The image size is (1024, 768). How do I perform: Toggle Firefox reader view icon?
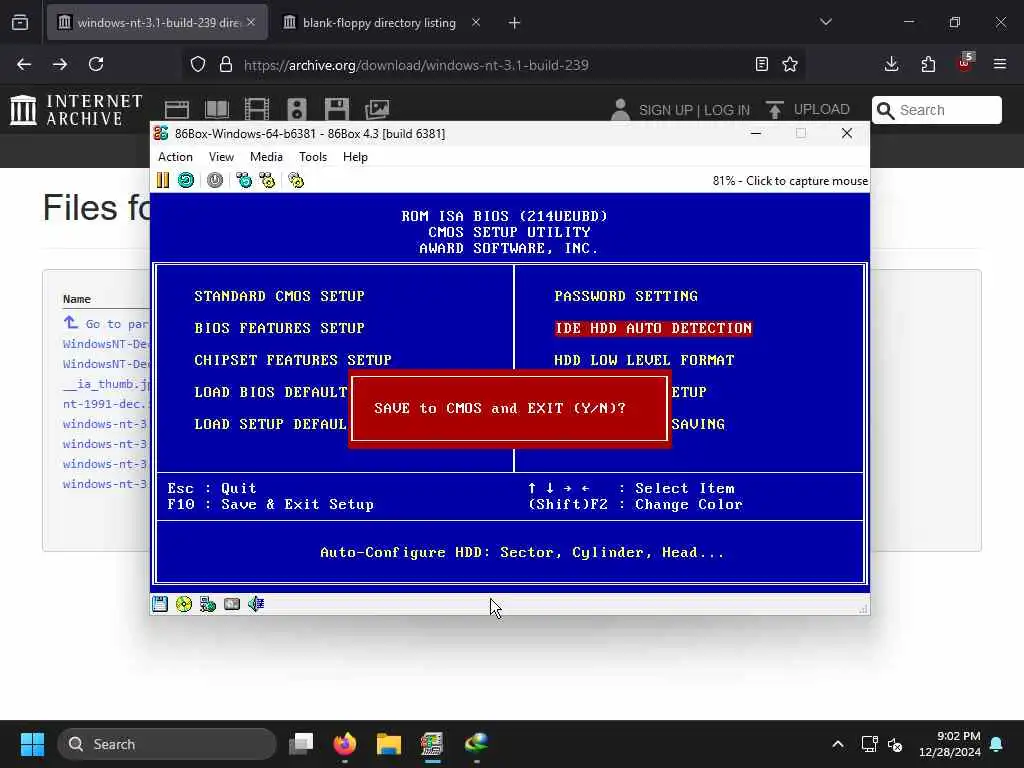tap(761, 64)
